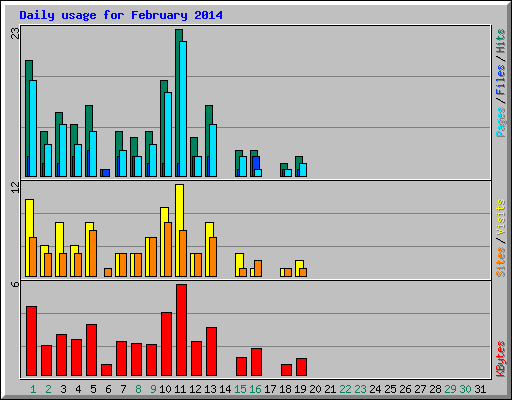
Task: Click day label '23' on x-axis
Action: point(360,389)
